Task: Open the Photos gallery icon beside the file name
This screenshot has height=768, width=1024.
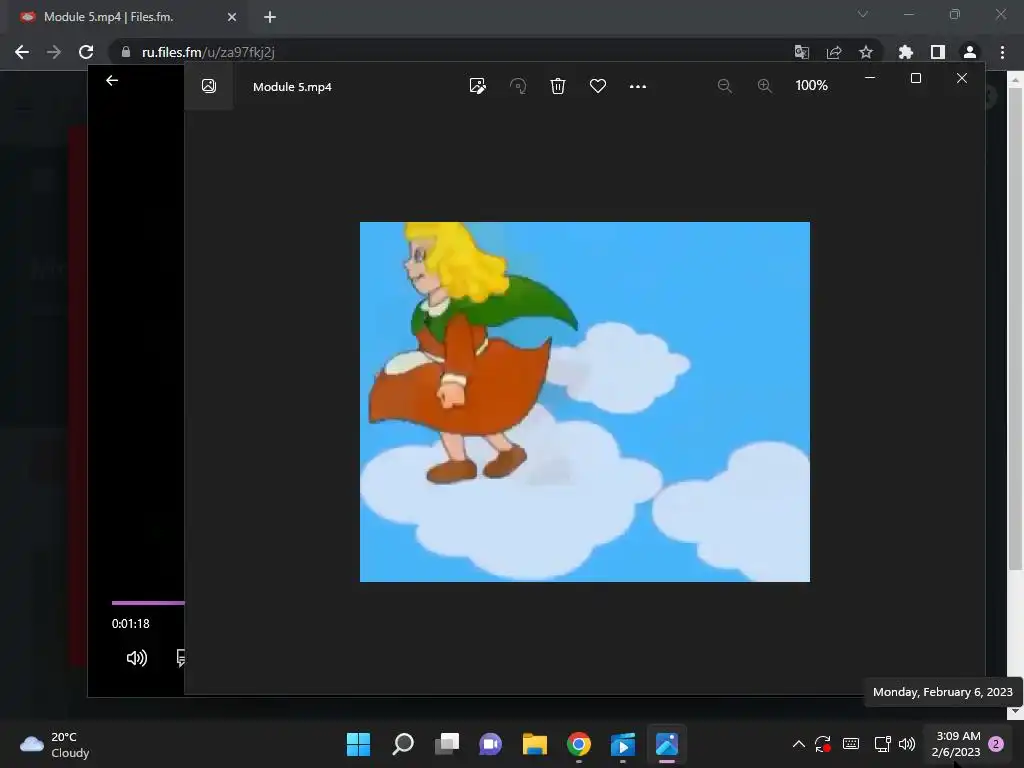Action: (x=208, y=86)
